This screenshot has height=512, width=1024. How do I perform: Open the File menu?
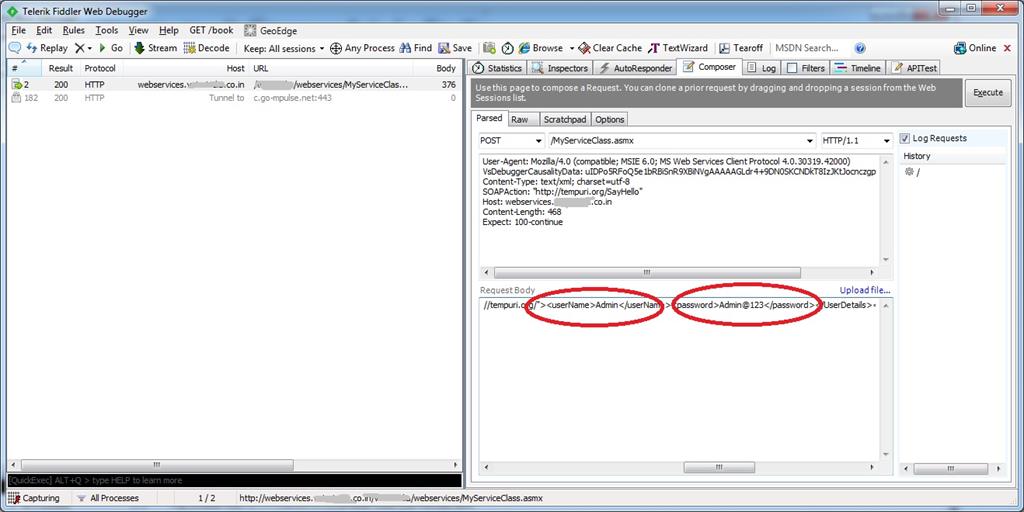18,31
